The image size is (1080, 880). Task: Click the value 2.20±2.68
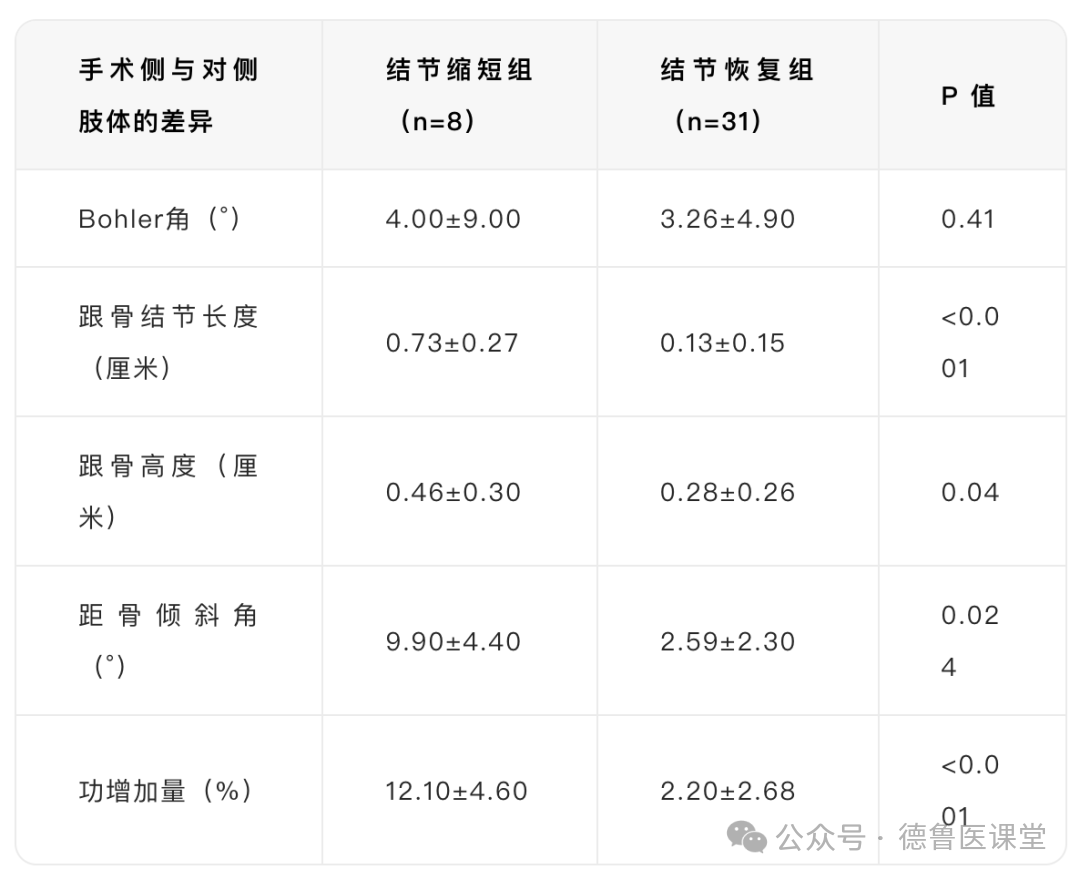tap(727, 790)
